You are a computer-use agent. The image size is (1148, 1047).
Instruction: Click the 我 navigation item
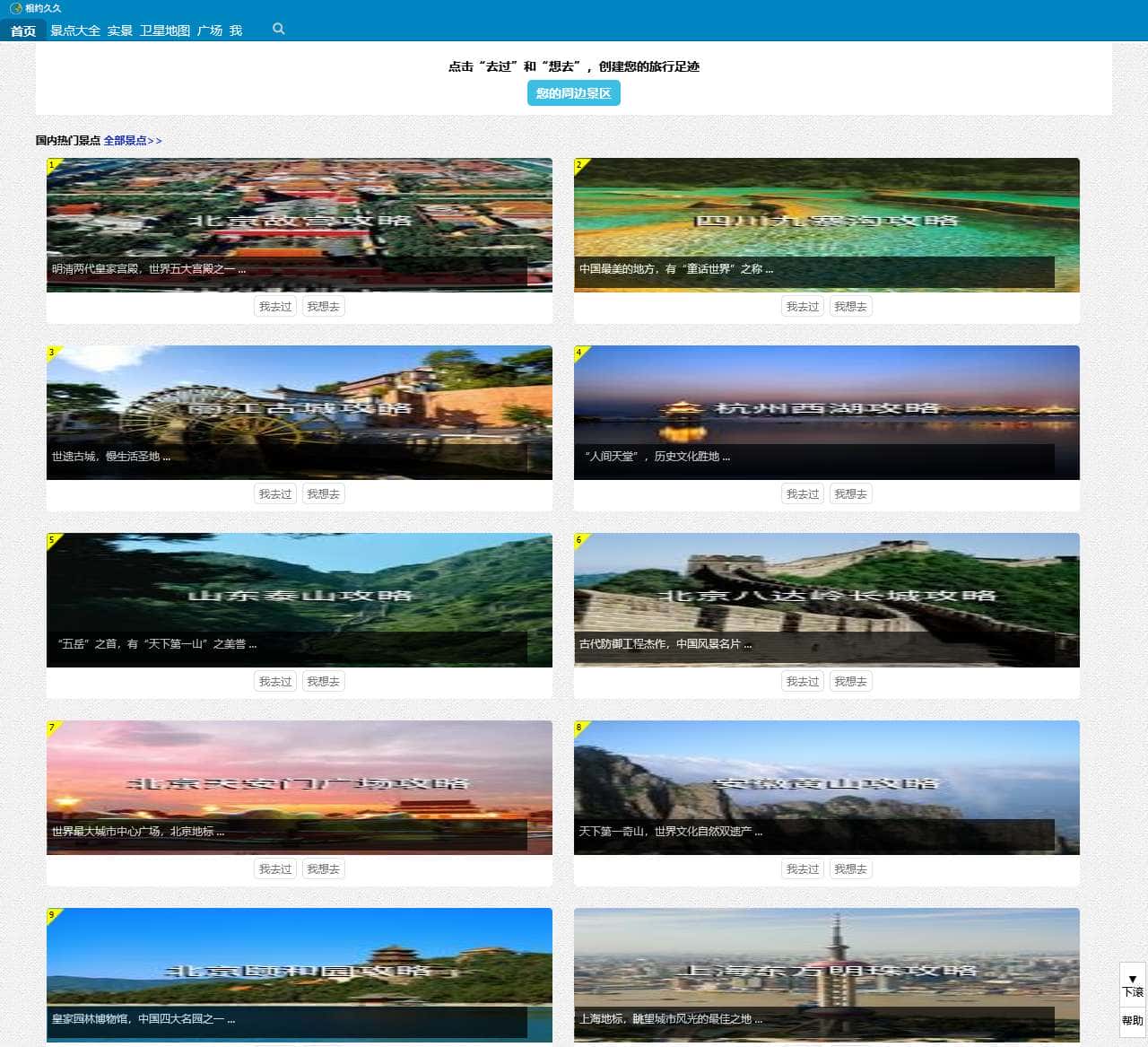pyautogui.click(x=237, y=30)
